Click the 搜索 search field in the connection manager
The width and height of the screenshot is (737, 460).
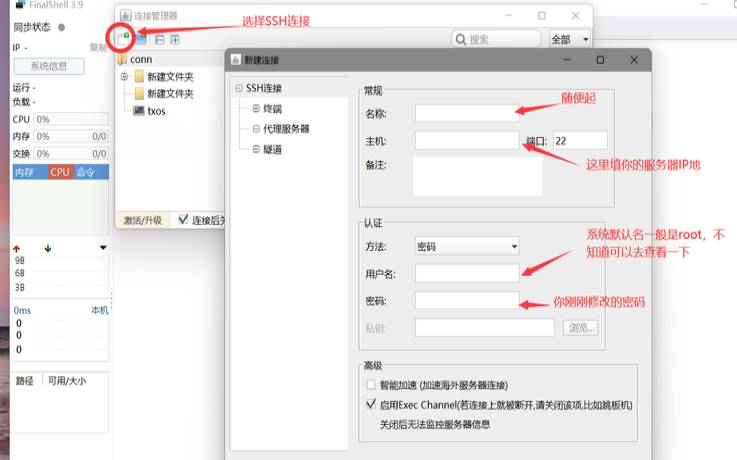(x=496, y=39)
